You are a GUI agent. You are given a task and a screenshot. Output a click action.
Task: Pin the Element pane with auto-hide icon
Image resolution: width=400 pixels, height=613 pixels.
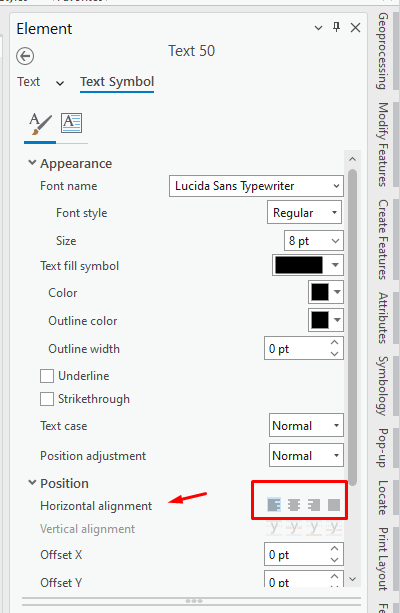[336, 27]
